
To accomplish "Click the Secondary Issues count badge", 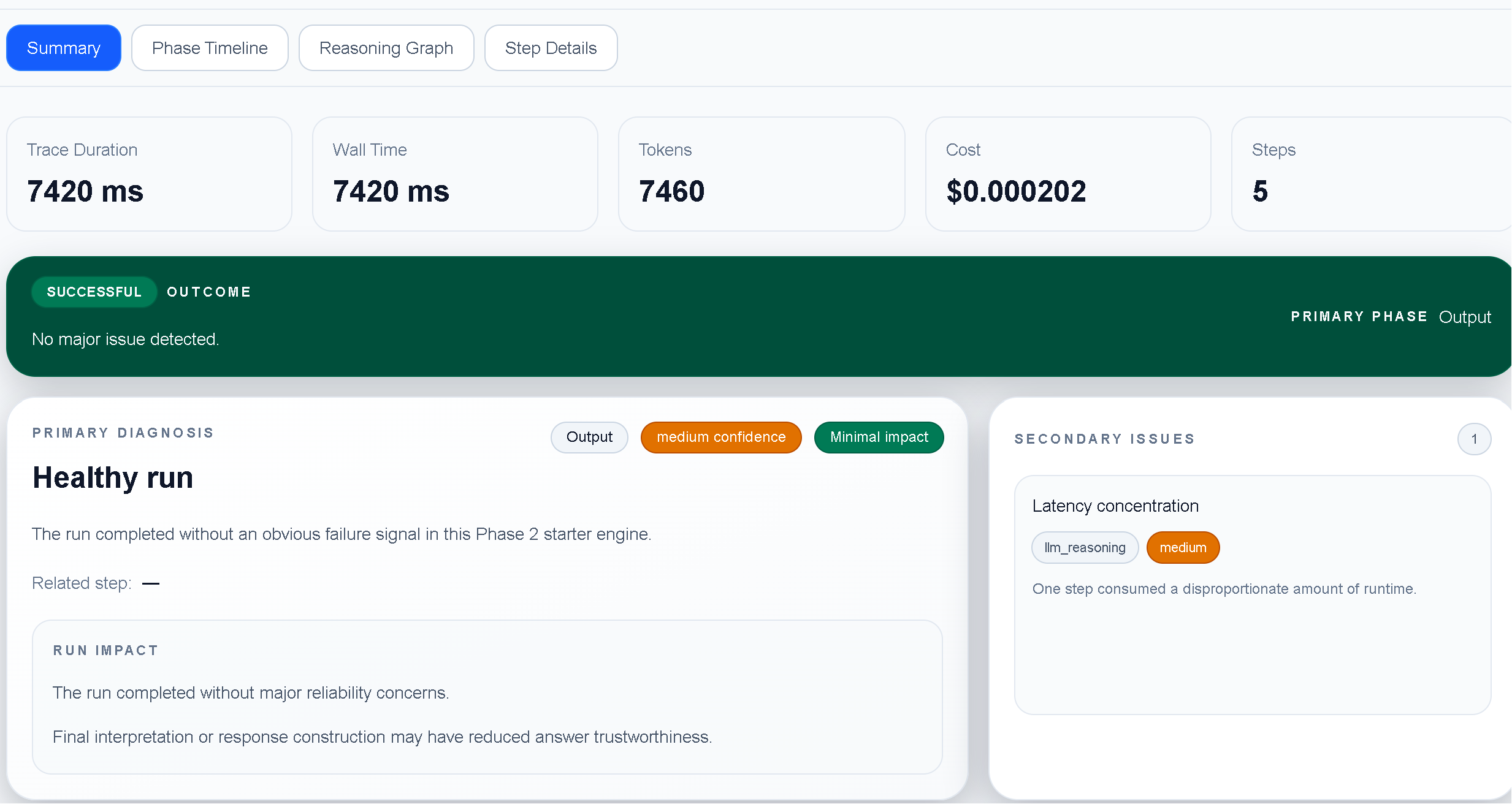I will point(1474,439).
